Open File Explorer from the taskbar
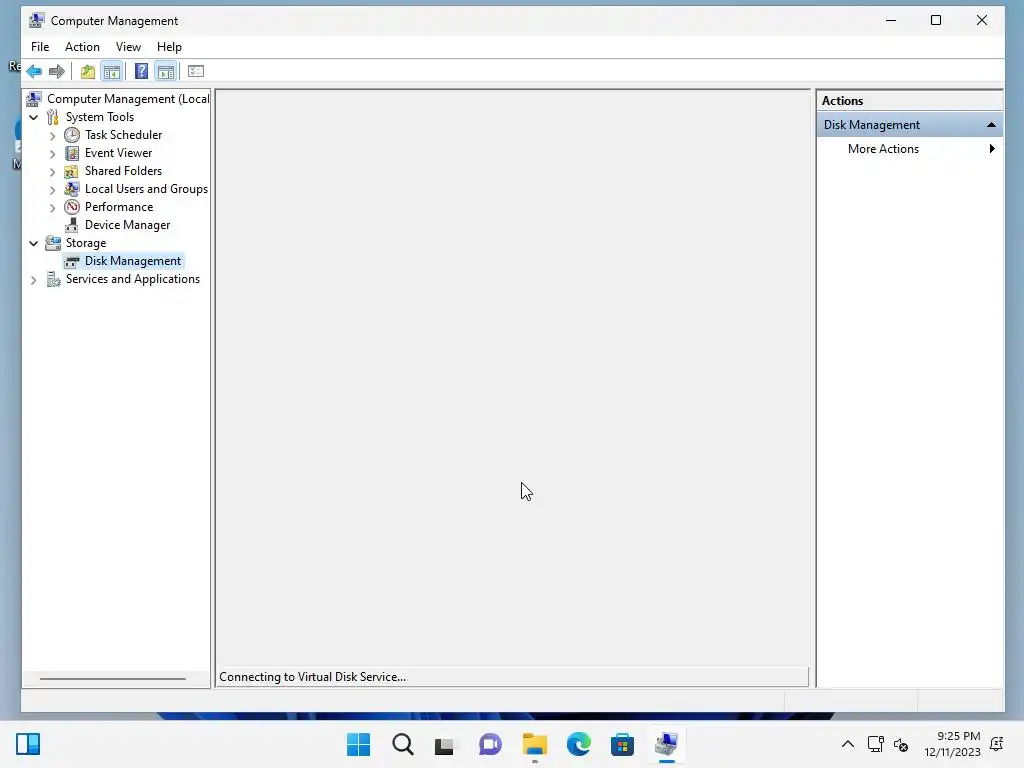Screen dimensions: 1024x768 coord(535,744)
